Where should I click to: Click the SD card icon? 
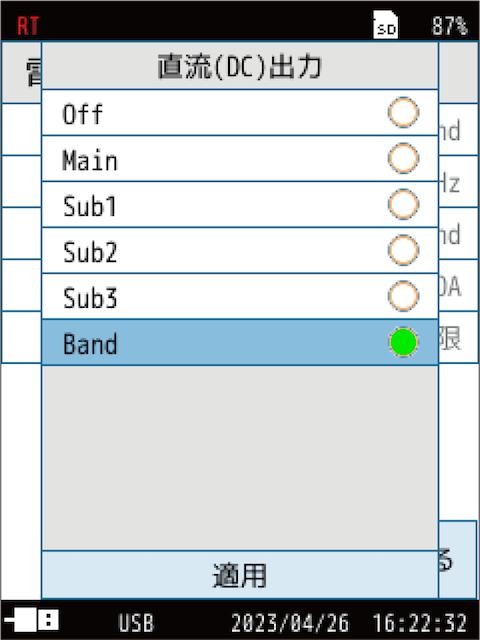click(x=385, y=24)
